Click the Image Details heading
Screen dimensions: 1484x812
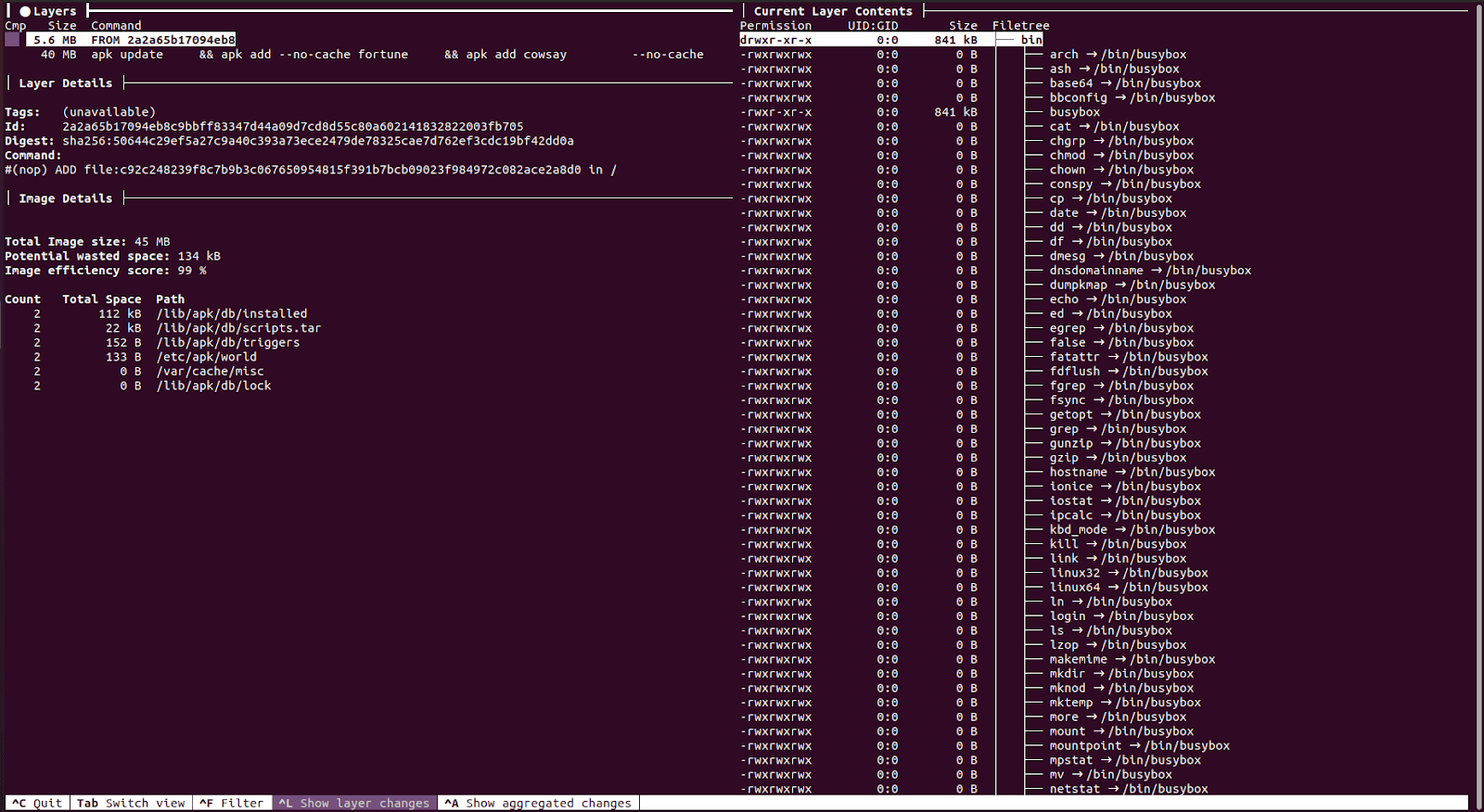click(65, 198)
